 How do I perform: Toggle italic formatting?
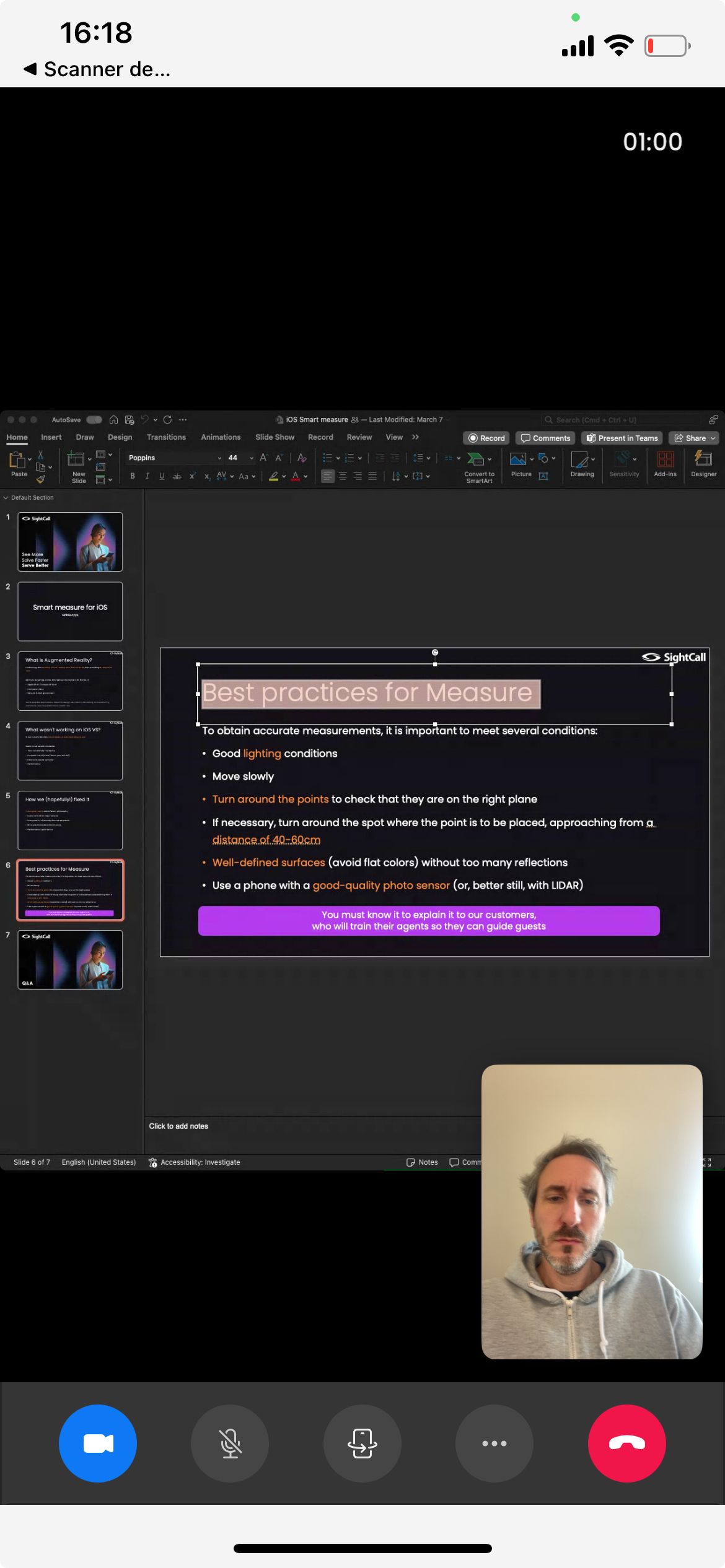click(147, 476)
